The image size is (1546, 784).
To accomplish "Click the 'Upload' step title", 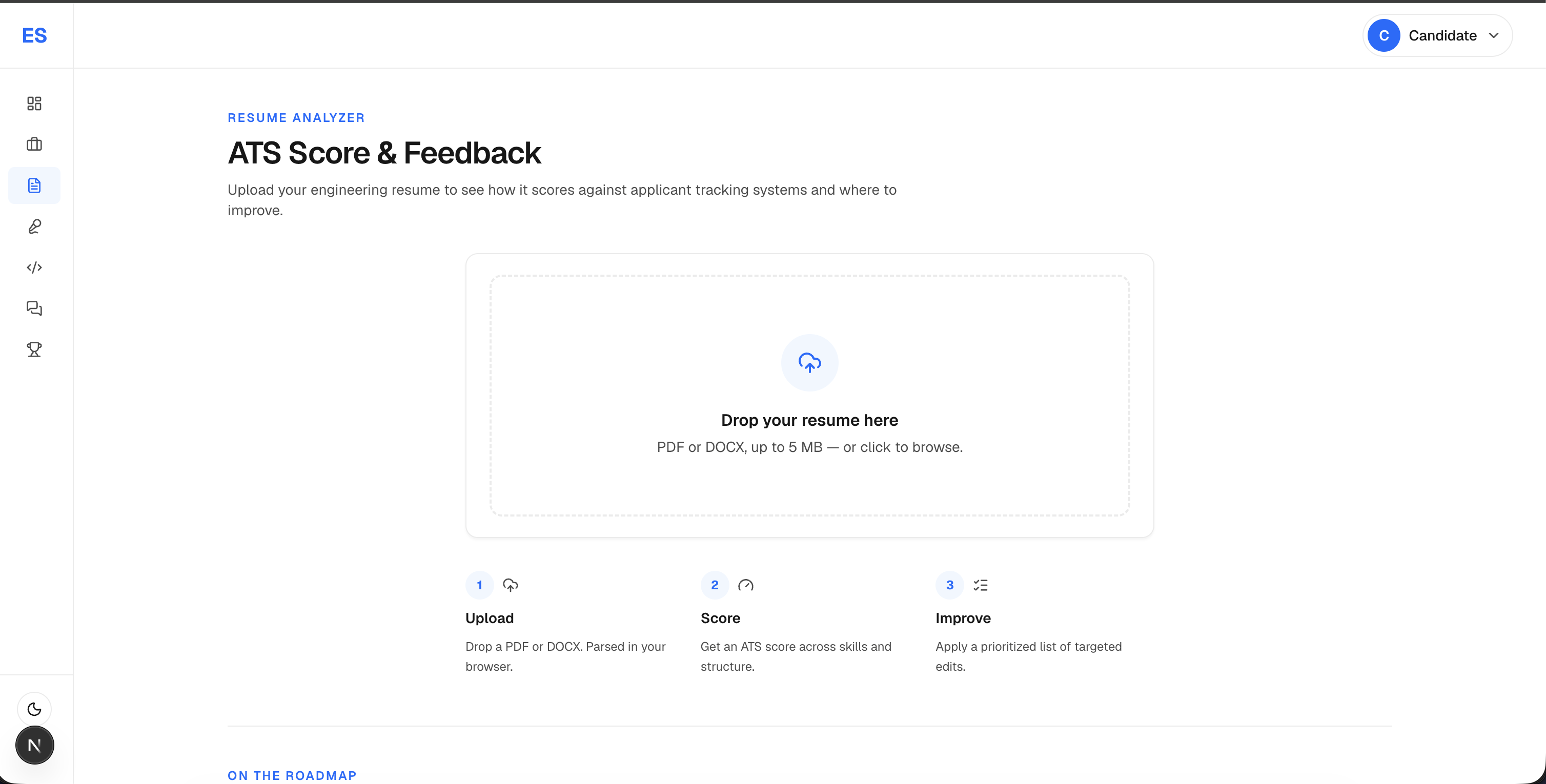I will click(x=489, y=618).
